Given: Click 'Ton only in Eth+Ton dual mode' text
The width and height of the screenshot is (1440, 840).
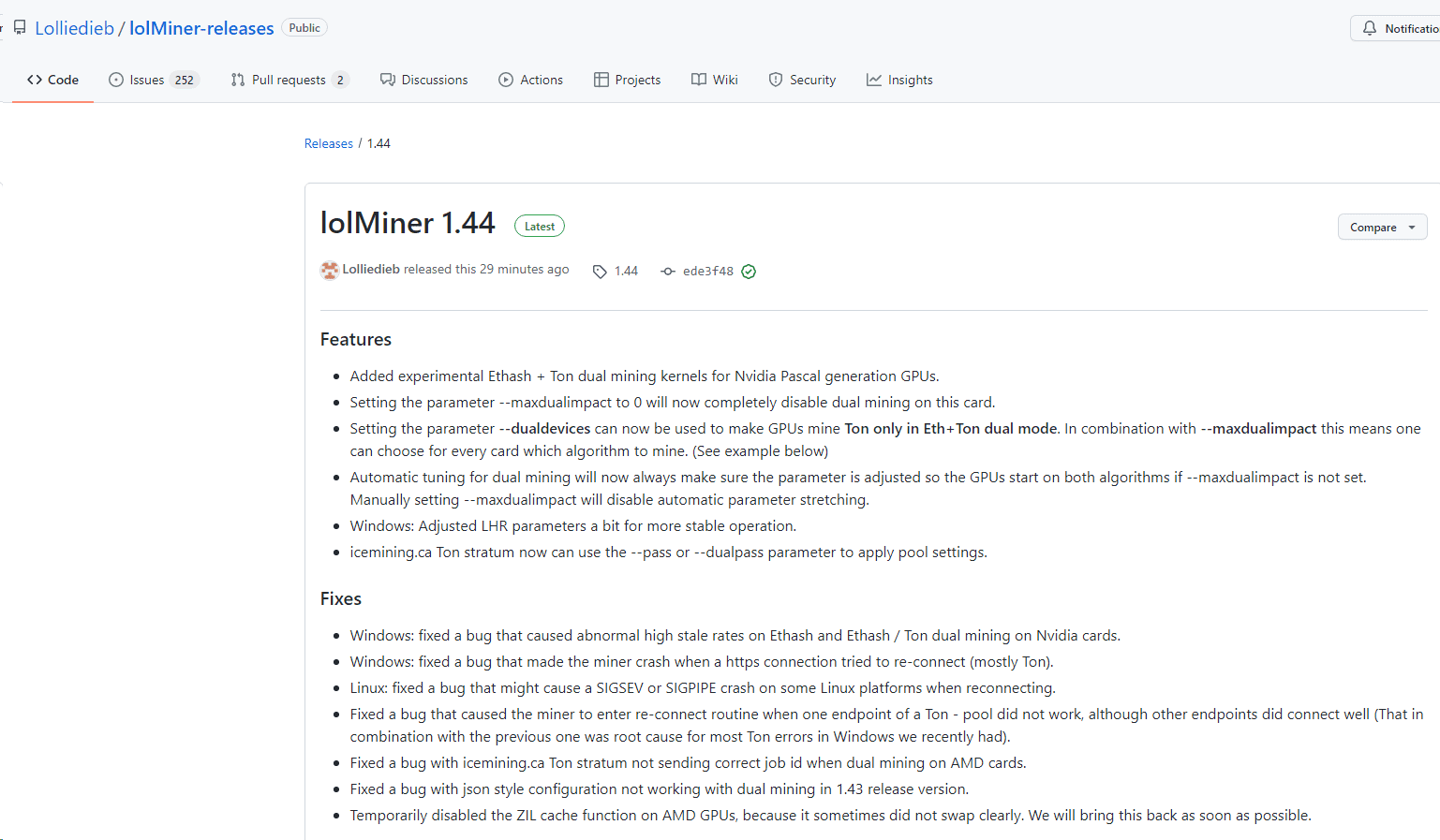Looking at the screenshot, I should pos(951,428).
